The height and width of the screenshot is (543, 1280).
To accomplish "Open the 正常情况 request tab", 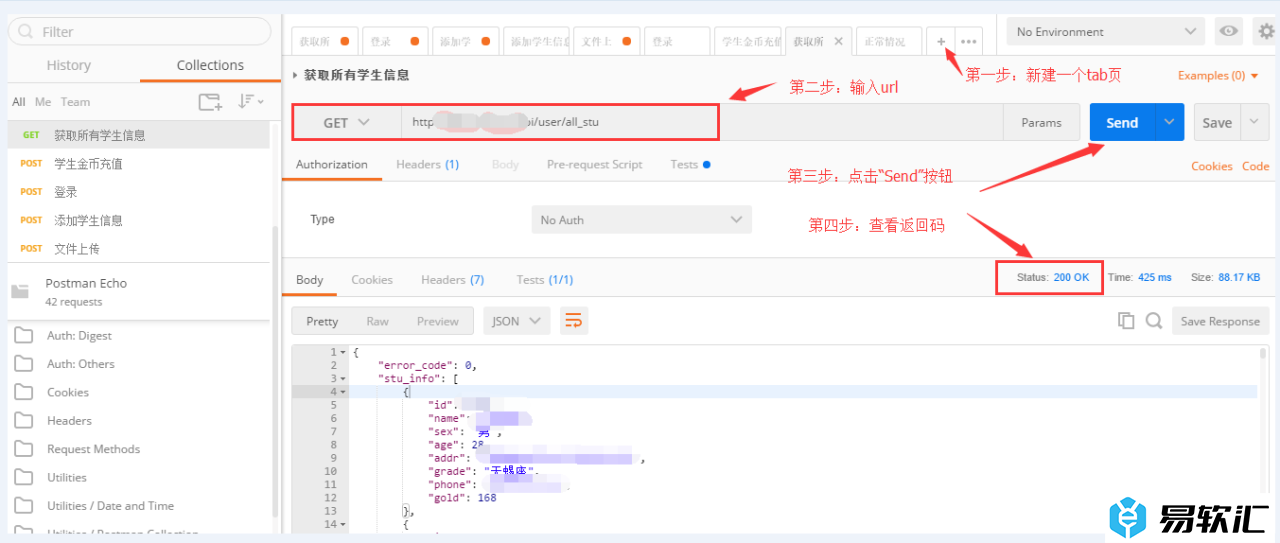I will pos(889,42).
